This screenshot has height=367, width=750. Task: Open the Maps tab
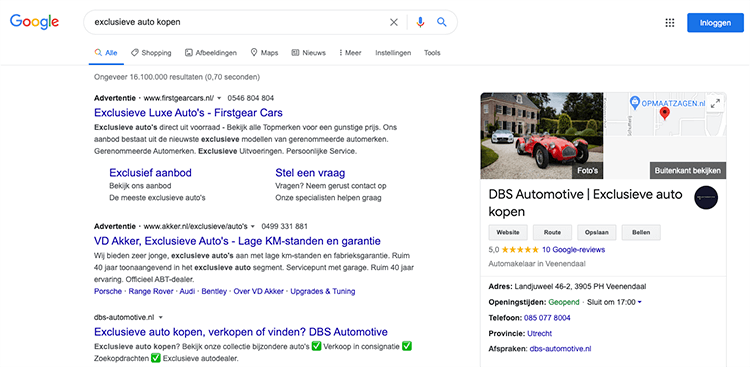[264, 53]
